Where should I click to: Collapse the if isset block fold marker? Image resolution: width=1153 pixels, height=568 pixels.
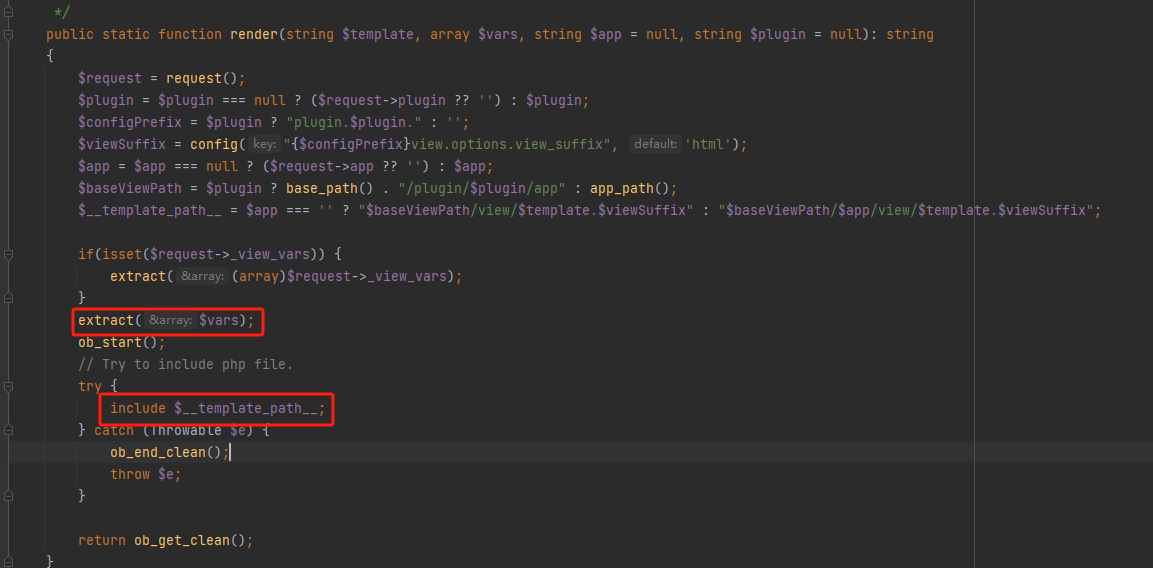coord(8,254)
